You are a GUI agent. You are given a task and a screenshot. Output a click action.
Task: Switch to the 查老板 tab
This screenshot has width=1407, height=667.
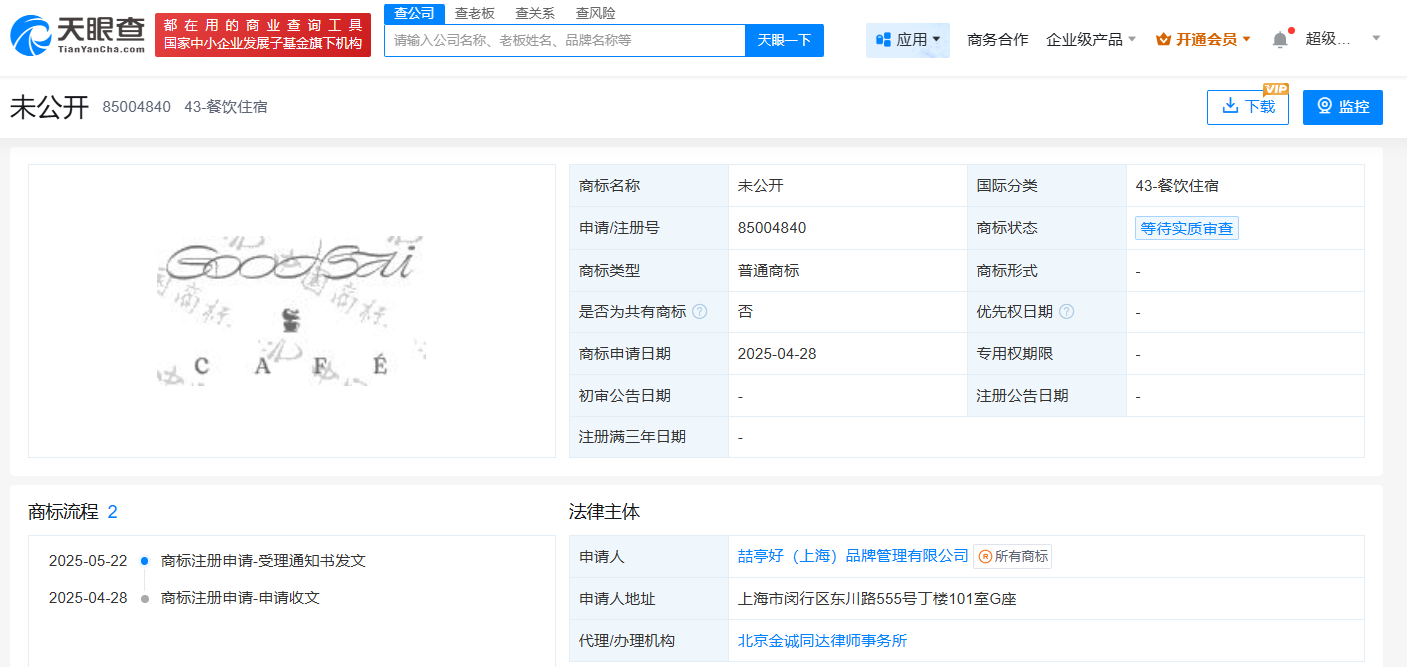coord(474,13)
